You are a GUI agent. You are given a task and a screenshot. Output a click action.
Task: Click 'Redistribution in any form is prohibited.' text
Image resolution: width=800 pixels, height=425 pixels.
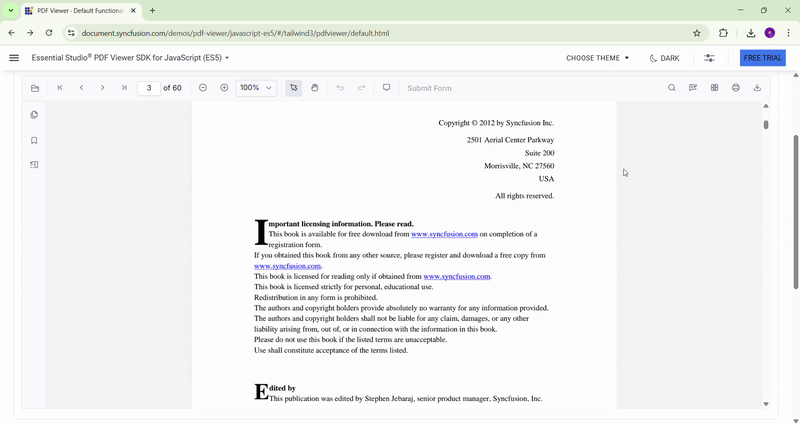[x=316, y=297]
